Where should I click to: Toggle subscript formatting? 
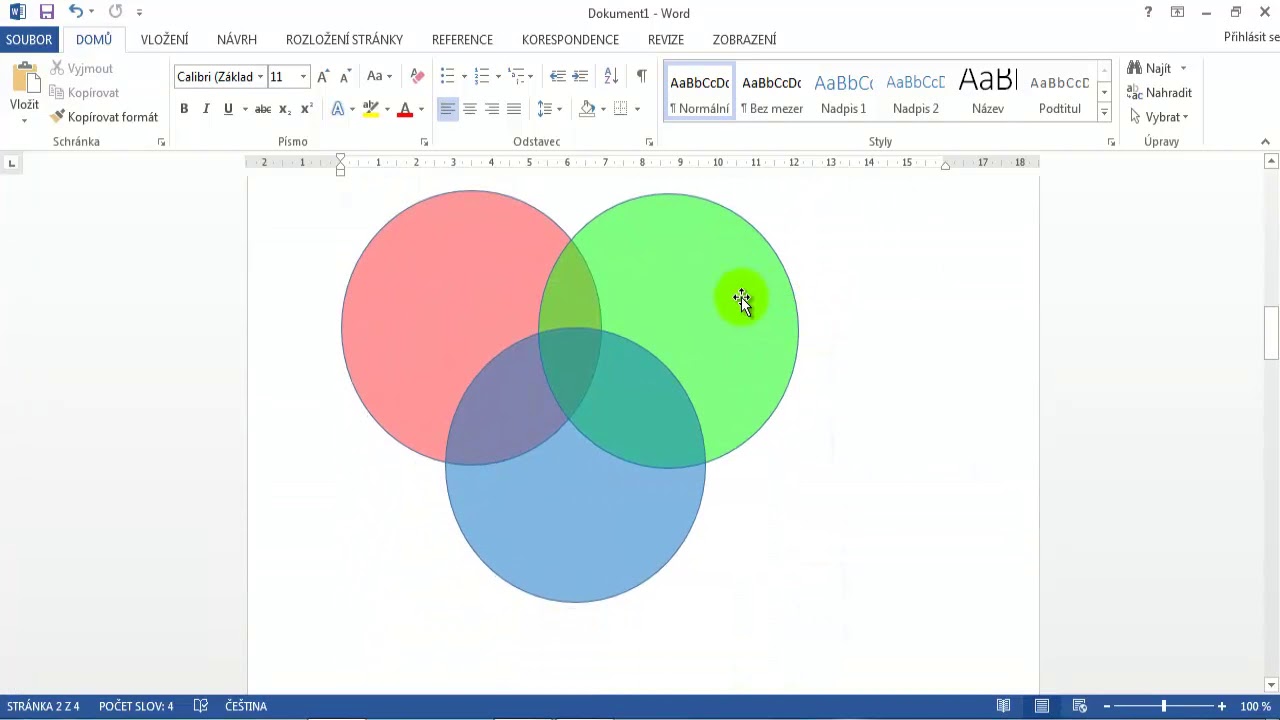click(x=285, y=109)
